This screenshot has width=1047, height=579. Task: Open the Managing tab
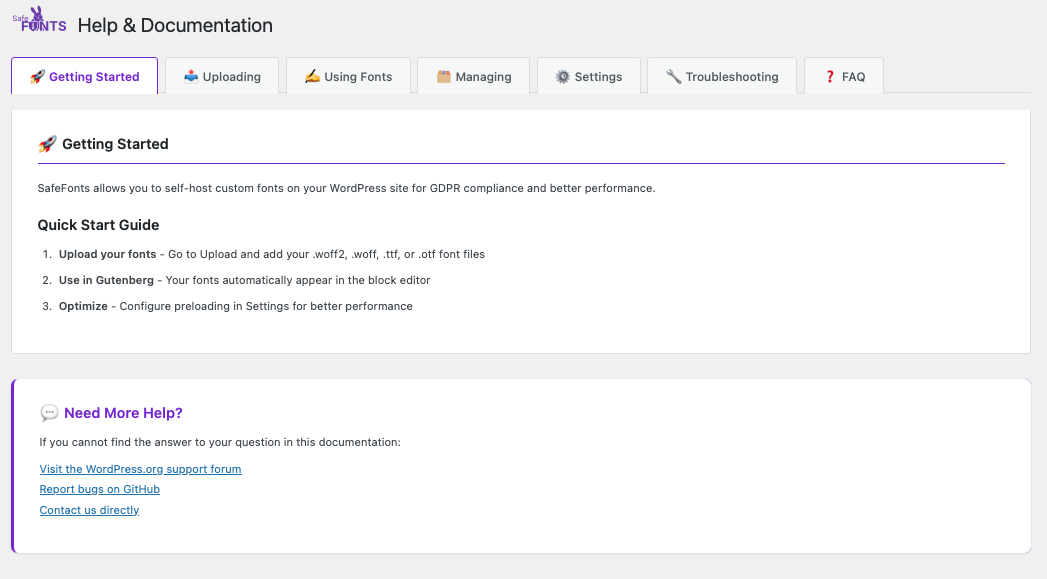point(473,75)
